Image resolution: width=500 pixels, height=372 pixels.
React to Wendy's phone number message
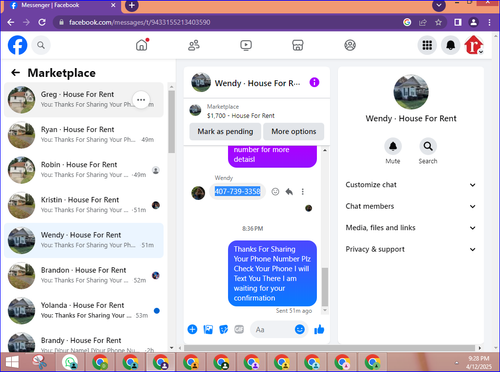[x=275, y=192]
